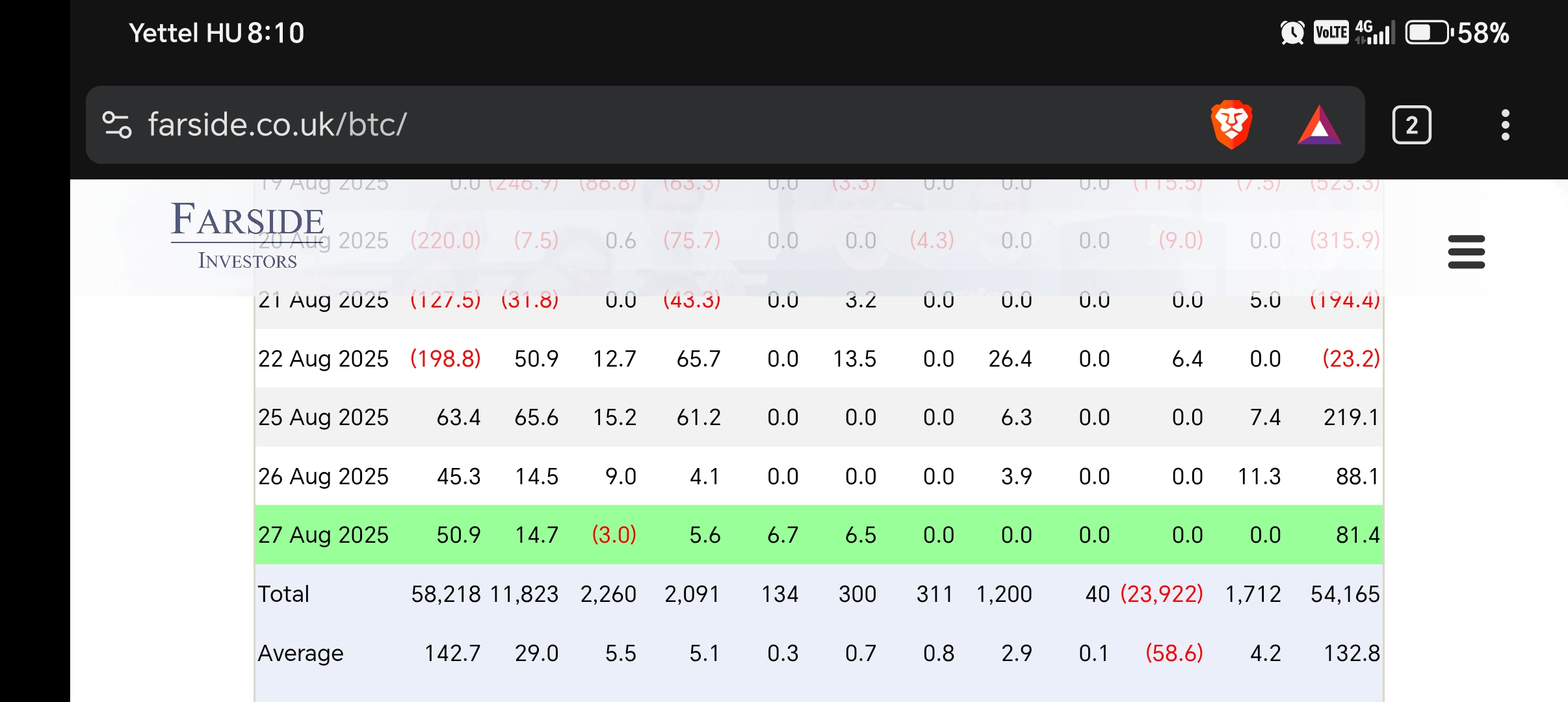Select the 54,165 grand total cell
Image resolution: width=1568 pixels, height=702 pixels.
[x=1344, y=594]
